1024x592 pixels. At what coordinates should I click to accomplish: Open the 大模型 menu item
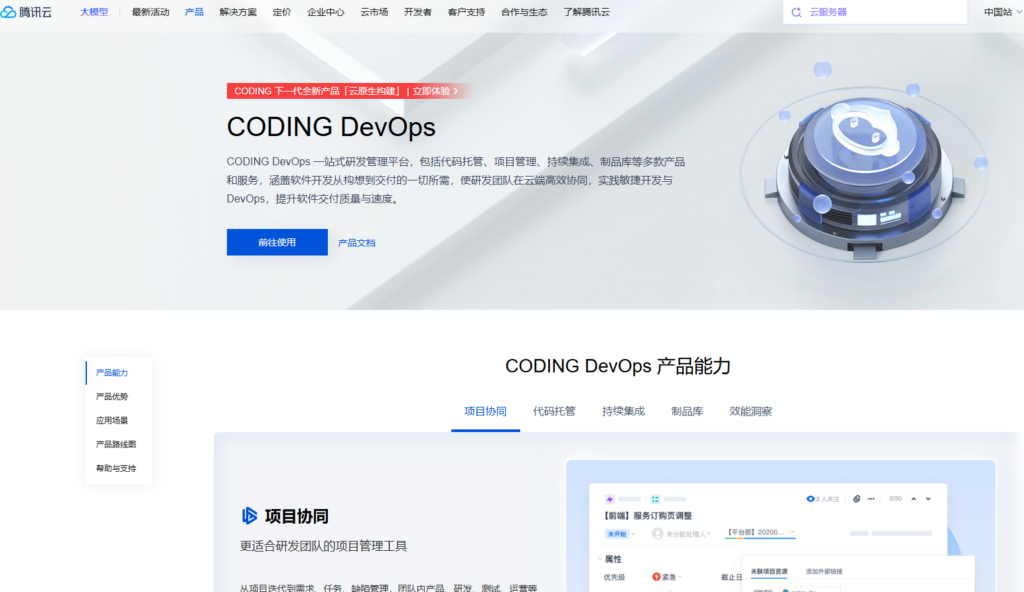tap(94, 12)
